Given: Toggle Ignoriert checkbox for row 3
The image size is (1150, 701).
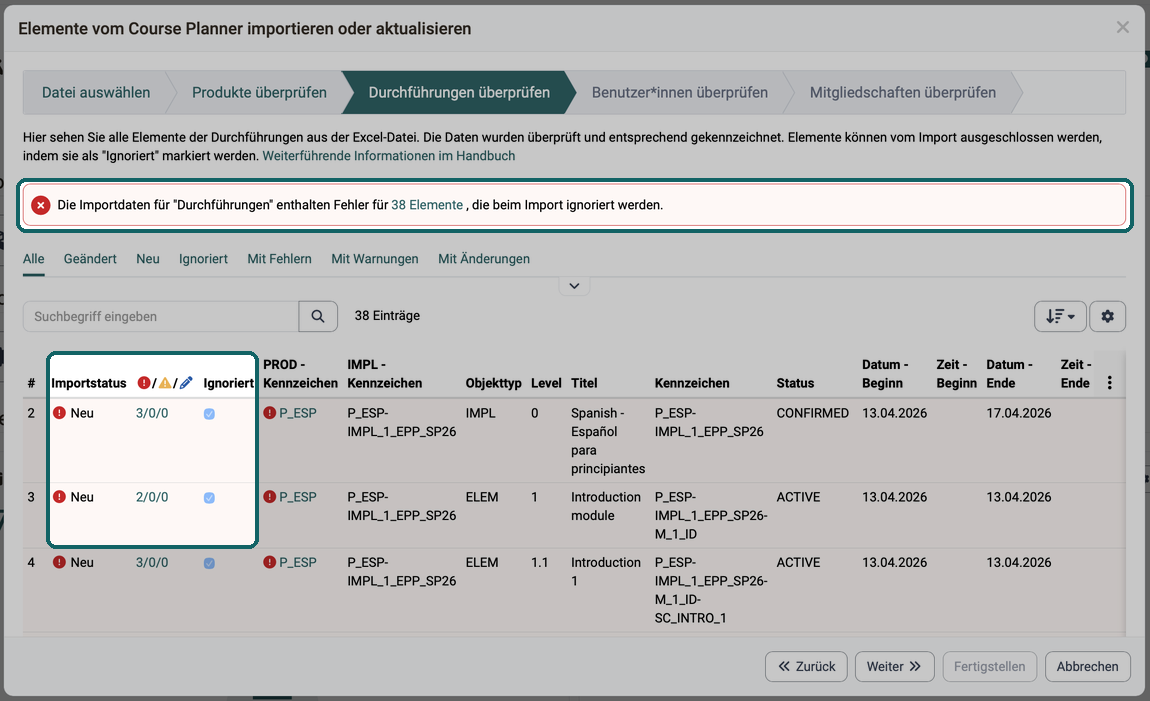Looking at the screenshot, I should point(209,499).
